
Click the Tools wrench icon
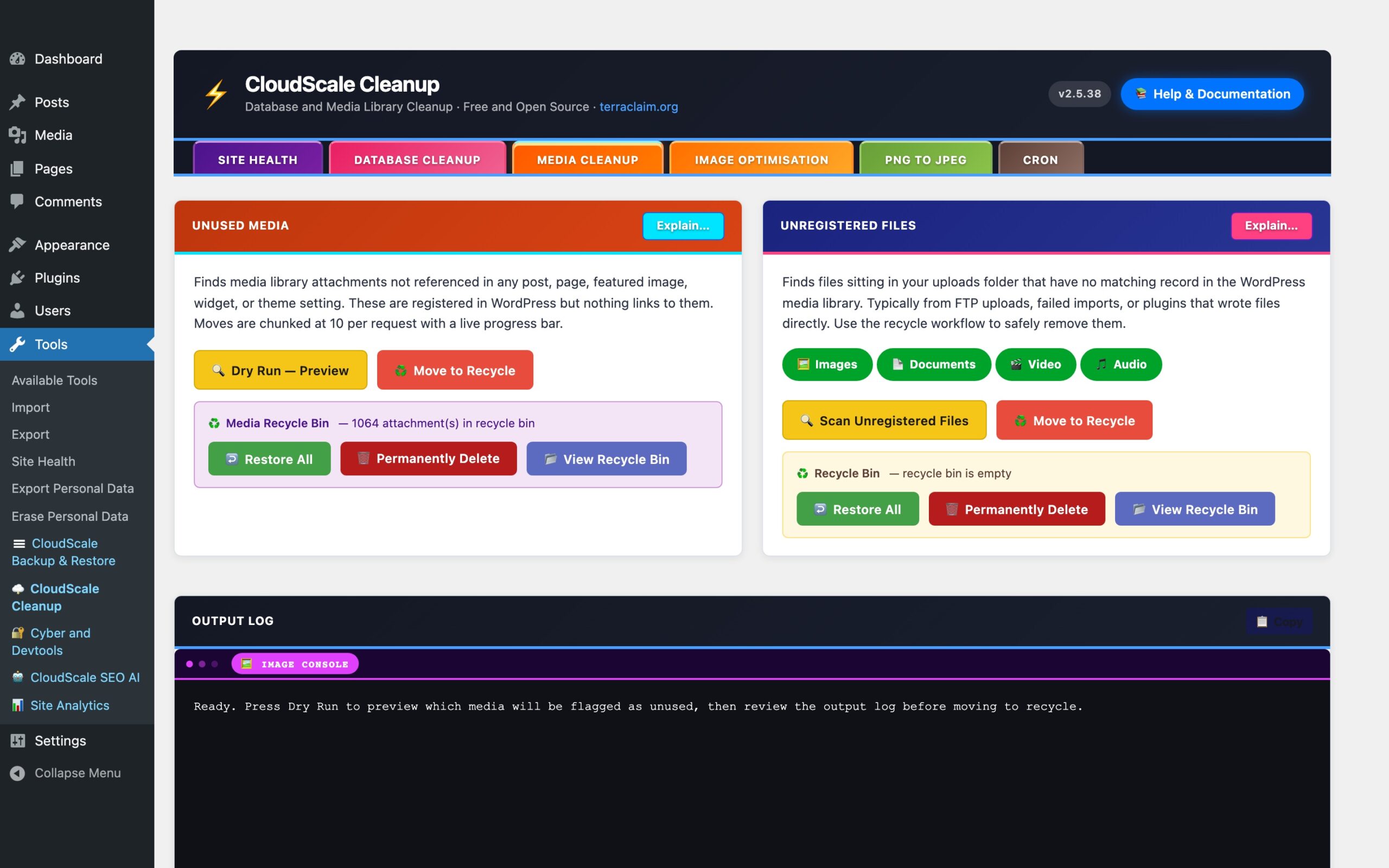coord(17,344)
